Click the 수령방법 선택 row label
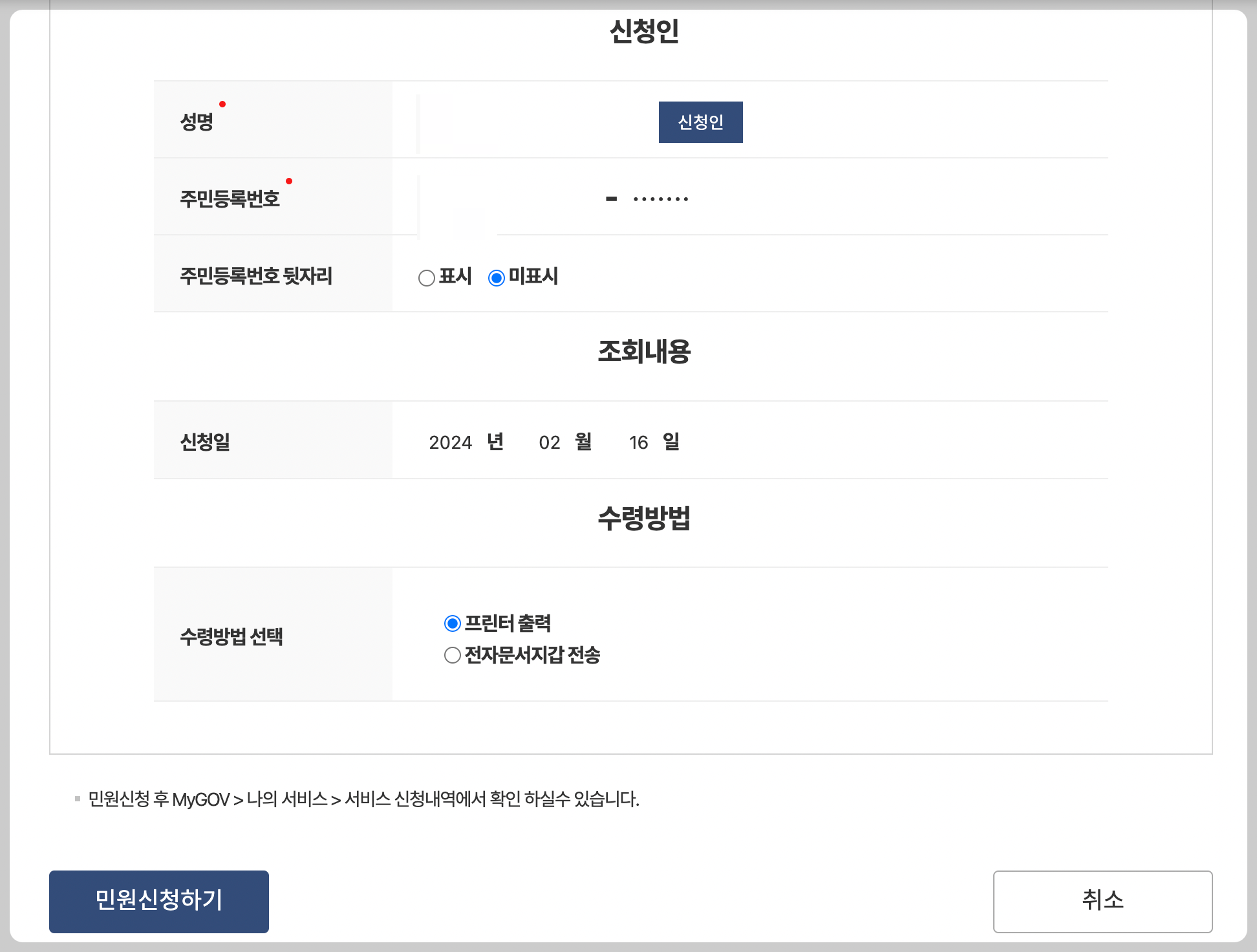 click(231, 636)
